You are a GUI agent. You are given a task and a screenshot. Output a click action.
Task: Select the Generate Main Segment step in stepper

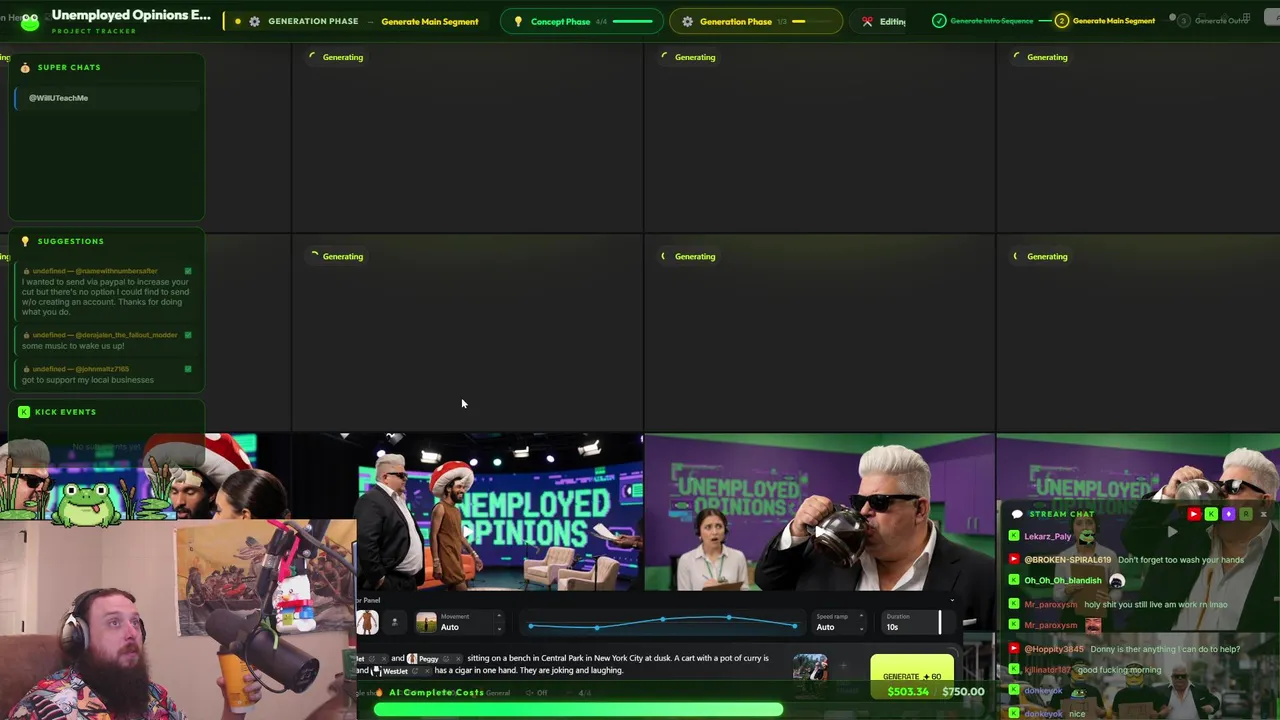pyautogui.click(x=1105, y=21)
